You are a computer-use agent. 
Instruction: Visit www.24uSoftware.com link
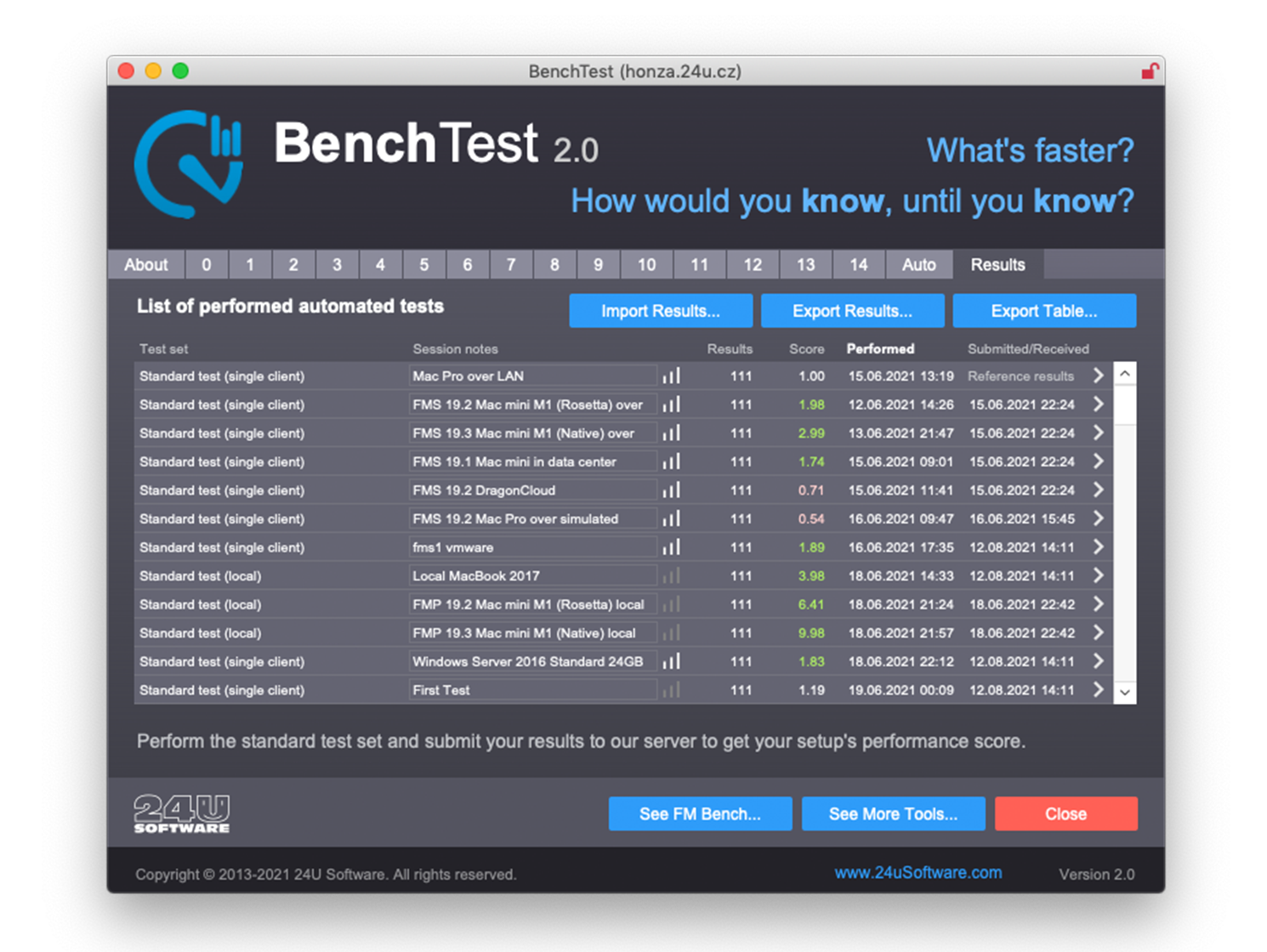[x=918, y=873]
